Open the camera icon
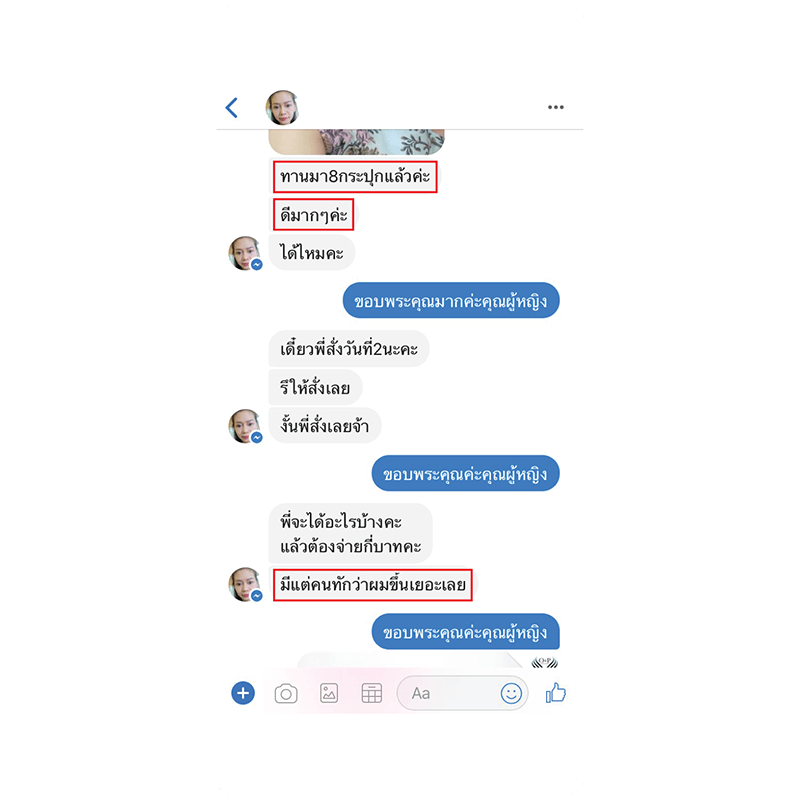 pos(286,693)
